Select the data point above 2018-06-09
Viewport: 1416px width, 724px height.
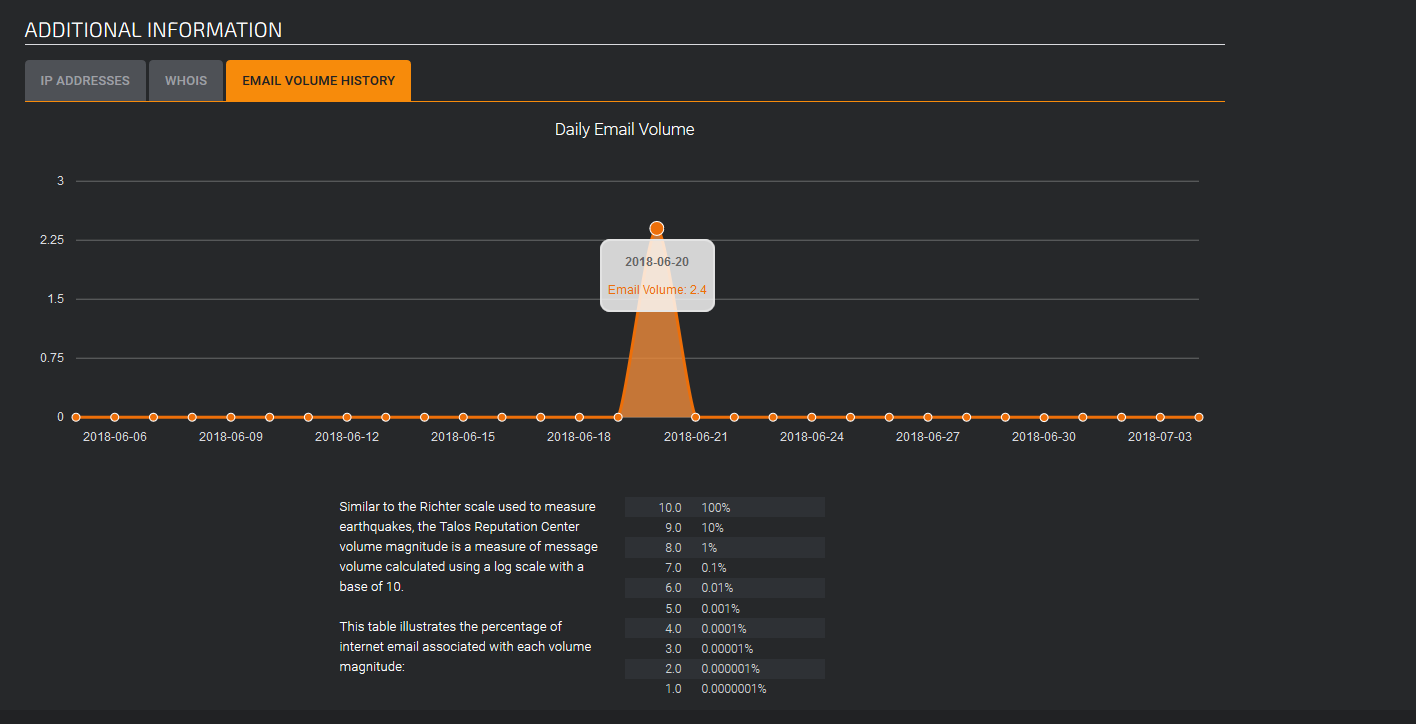(231, 417)
